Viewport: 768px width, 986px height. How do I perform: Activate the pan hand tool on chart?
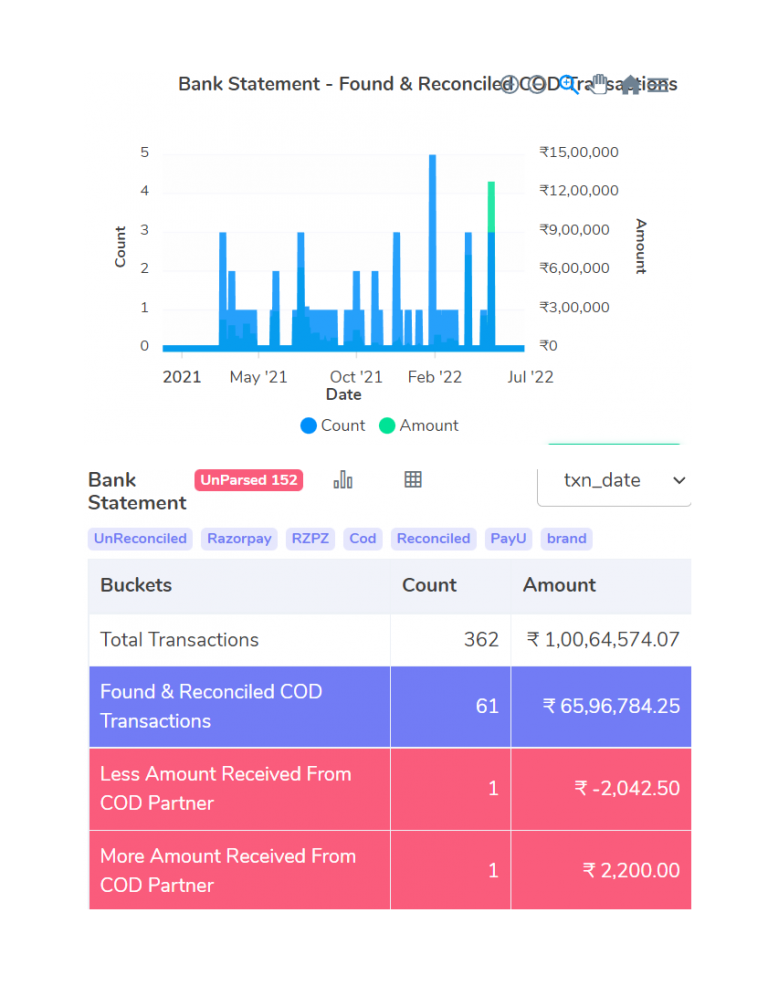coord(598,84)
